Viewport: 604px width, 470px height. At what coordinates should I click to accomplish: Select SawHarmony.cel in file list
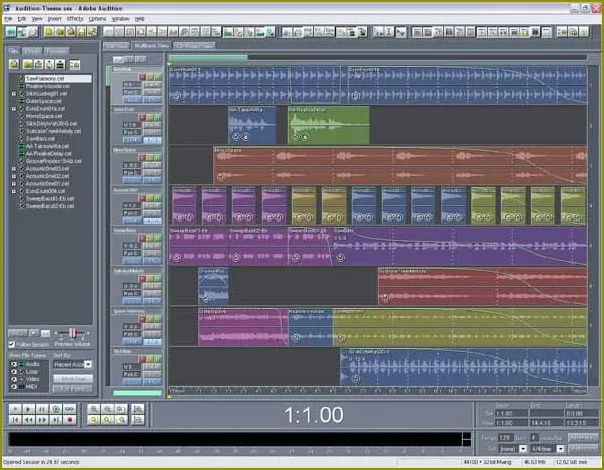(58, 79)
